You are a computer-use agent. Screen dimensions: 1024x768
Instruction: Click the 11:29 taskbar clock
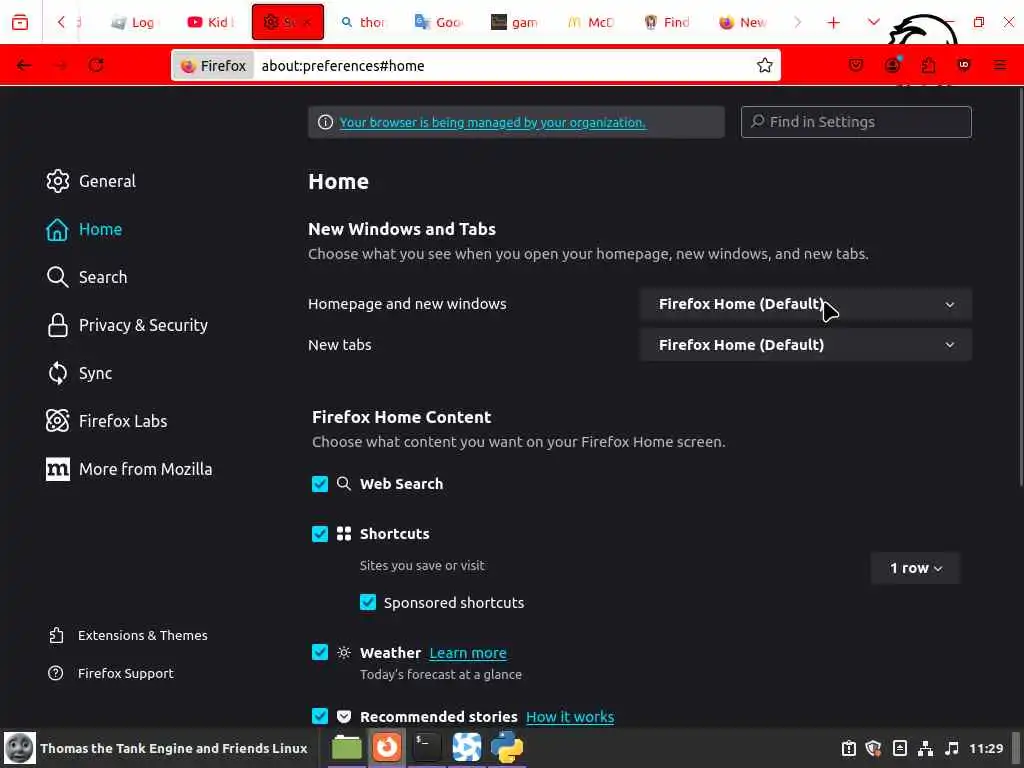coord(986,748)
